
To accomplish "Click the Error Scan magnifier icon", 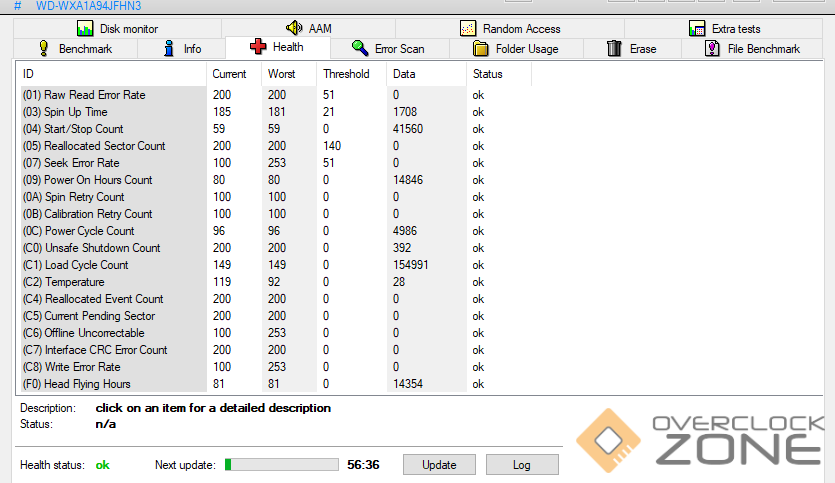I will coord(360,48).
